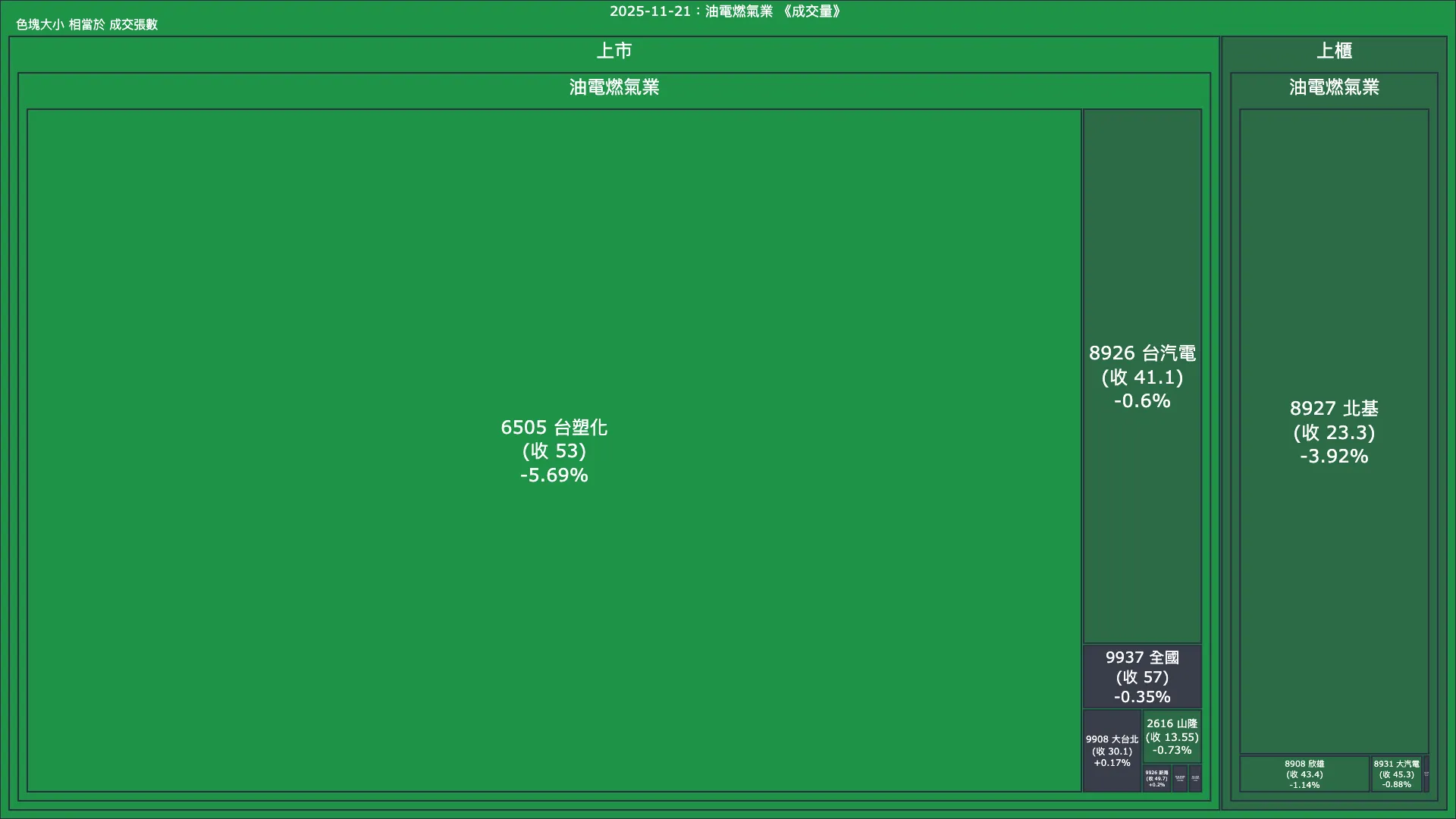Click the -5.69% change label of 台塑化
The width and height of the screenshot is (1456, 819).
click(554, 475)
